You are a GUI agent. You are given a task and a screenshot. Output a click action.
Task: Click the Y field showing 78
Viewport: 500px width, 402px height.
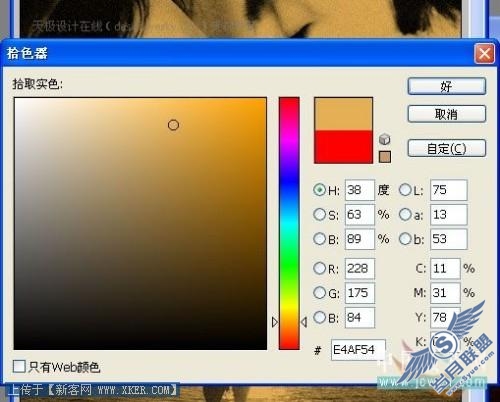point(445,317)
